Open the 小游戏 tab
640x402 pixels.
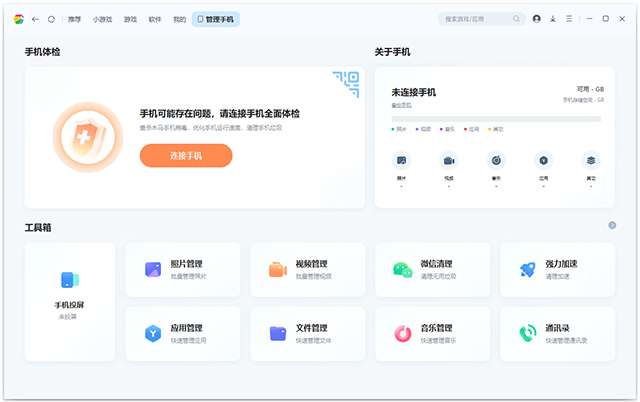click(102, 19)
